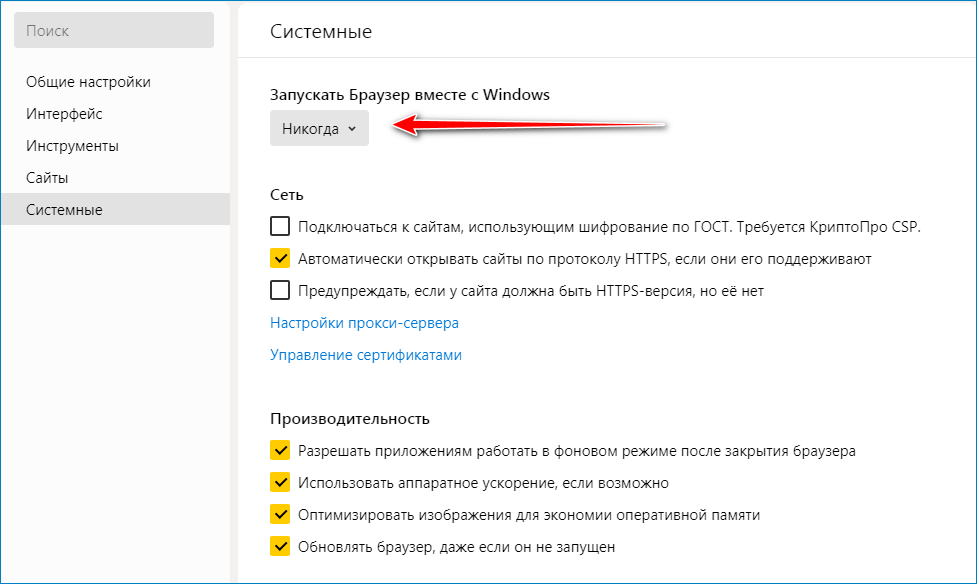Uncheck automatic opening of sites via HTTPS
This screenshot has height=584, width=977.
pyautogui.click(x=280, y=259)
